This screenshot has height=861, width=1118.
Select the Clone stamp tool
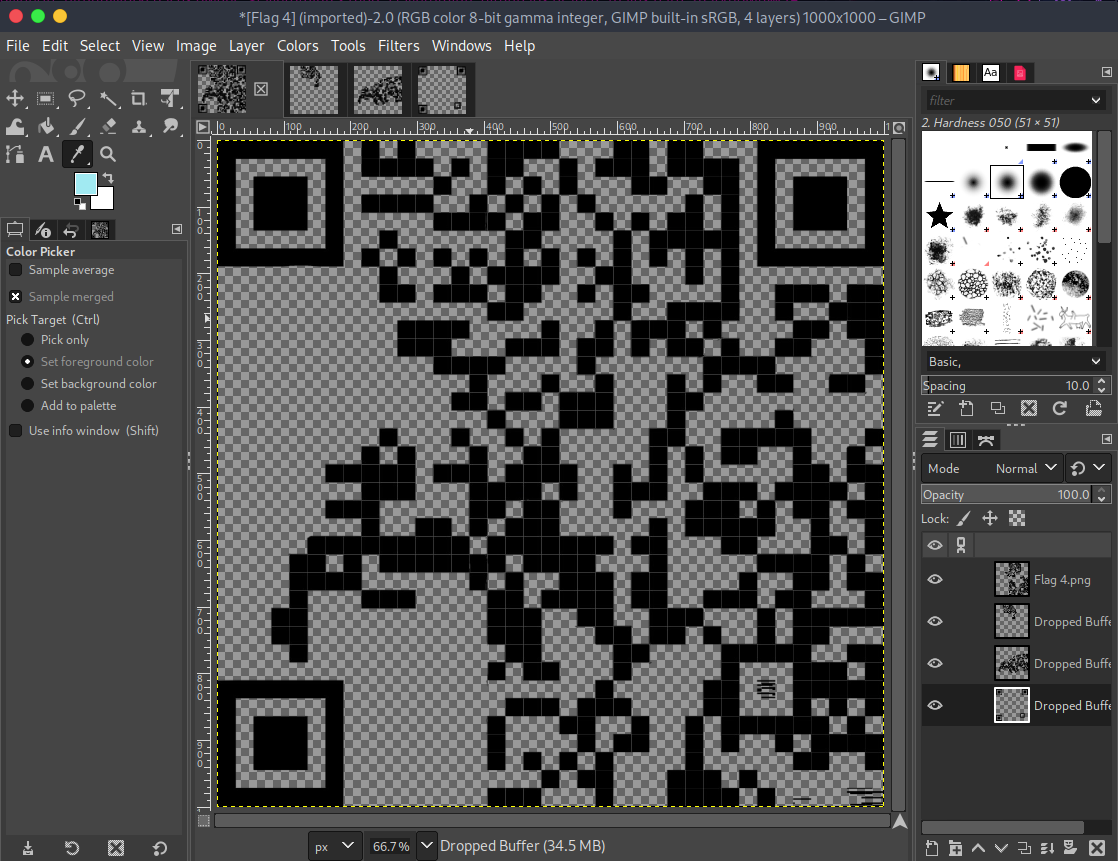point(139,127)
